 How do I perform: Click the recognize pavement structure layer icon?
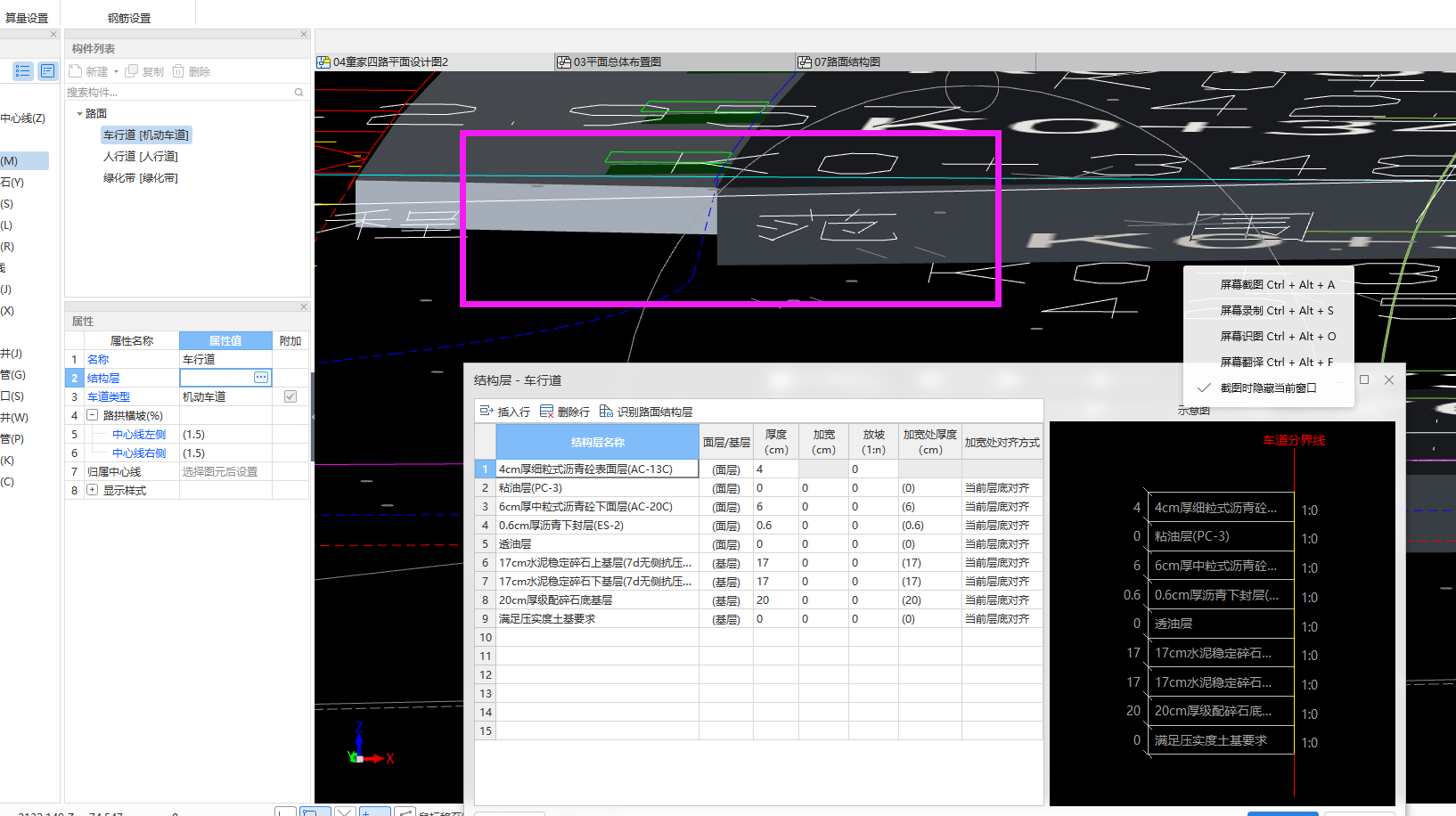(x=607, y=412)
